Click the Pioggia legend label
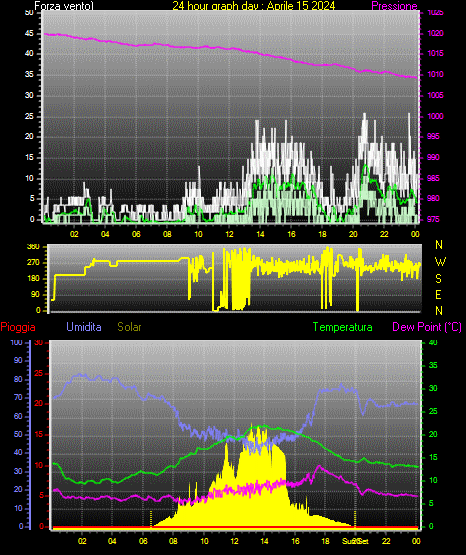Viewport: 466px width, 555px height. pos(18,327)
